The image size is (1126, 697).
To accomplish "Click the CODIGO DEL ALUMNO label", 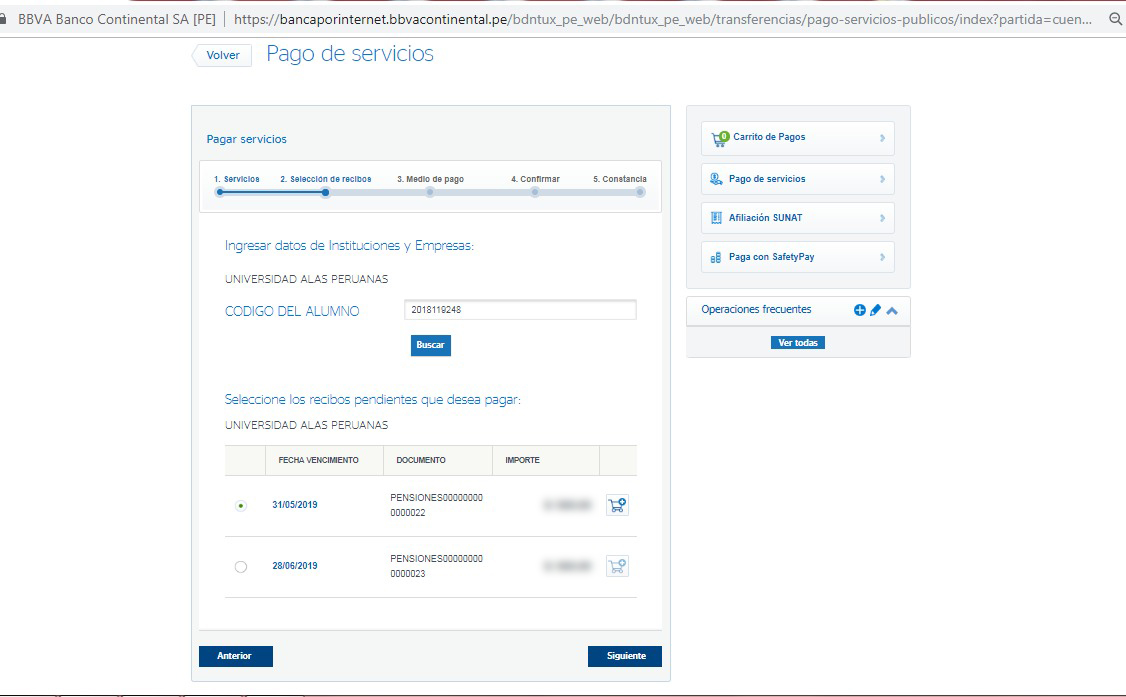I will pyautogui.click(x=292, y=312).
